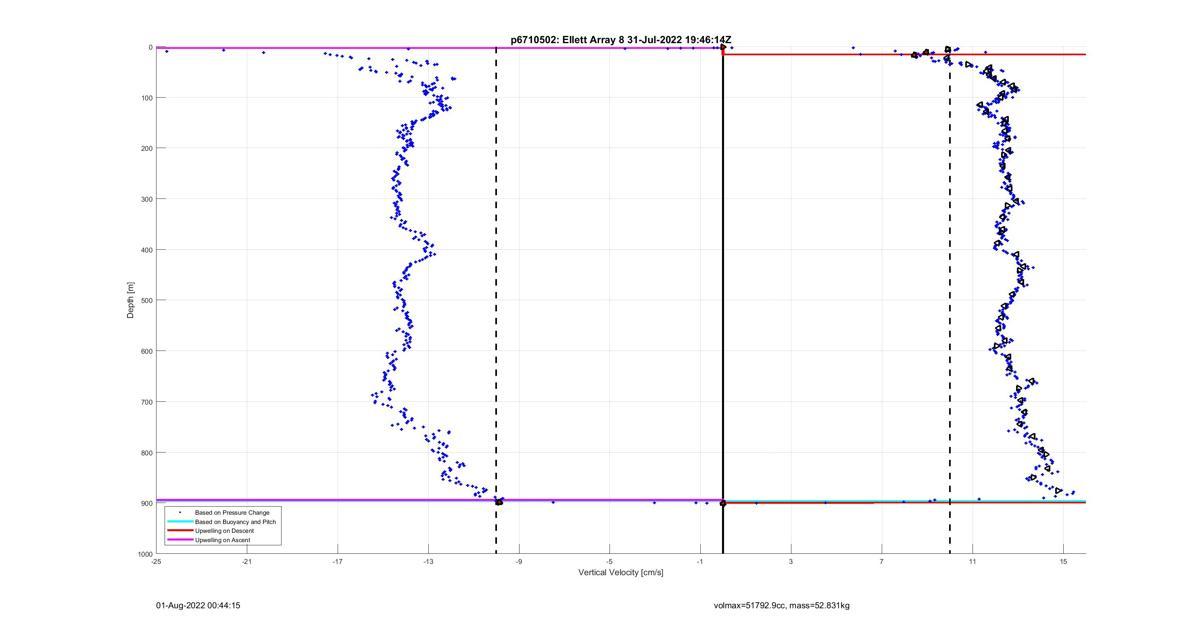
Task: Click the magenta line sample in legend
Action: tap(179, 540)
